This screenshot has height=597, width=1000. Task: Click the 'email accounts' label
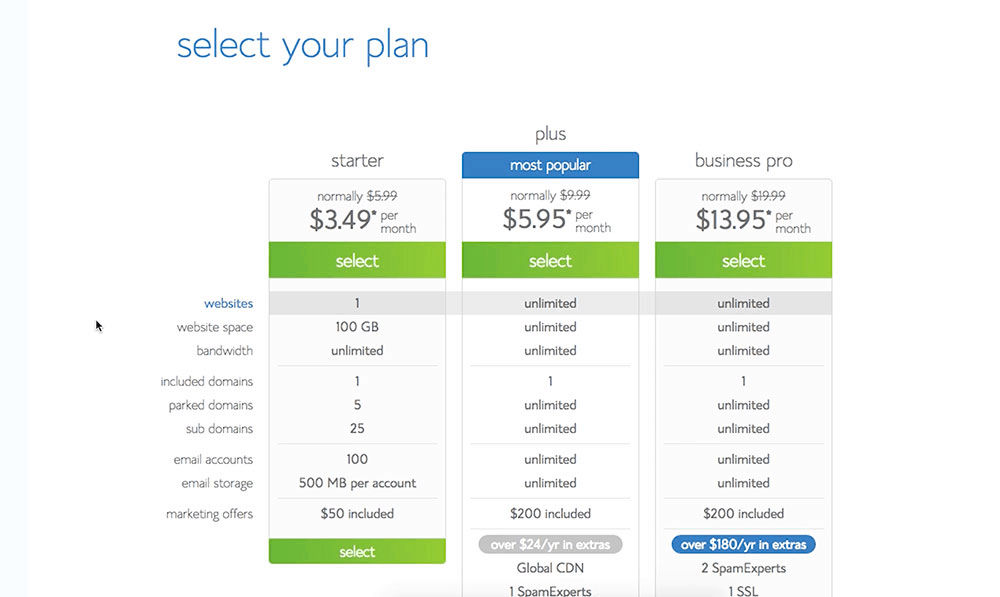coord(211,459)
